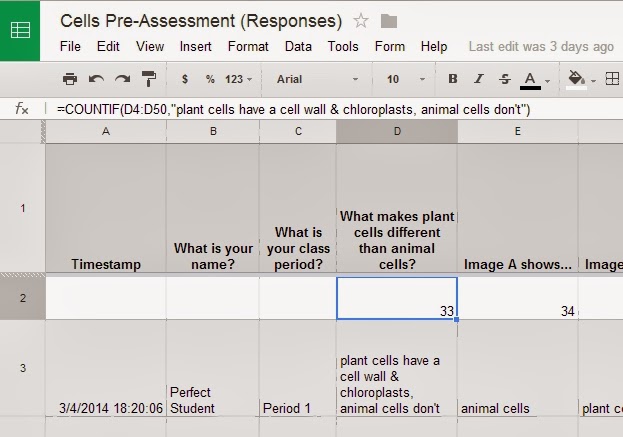623x437 pixels.
Task: Click the Redo arrow icon
Action: (x=123, y=79)
